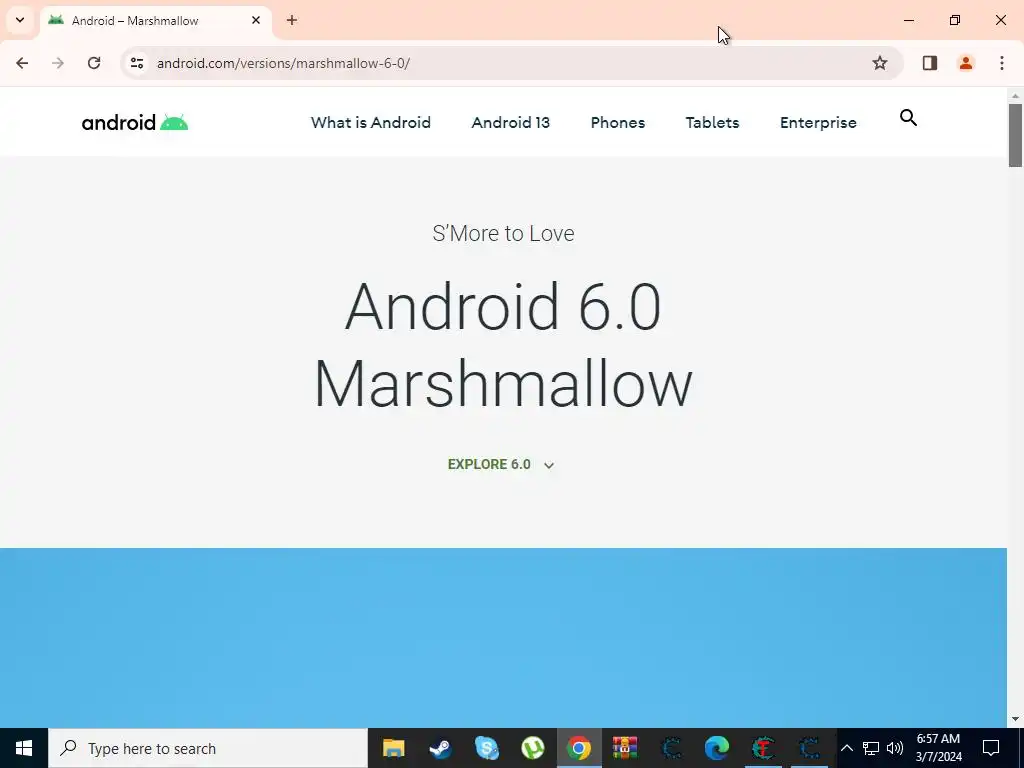Viewport: 1024px width, 768px height.
Task: Click the Android 6.0 Marshmallow heading
Action: [x=503, y=344]
